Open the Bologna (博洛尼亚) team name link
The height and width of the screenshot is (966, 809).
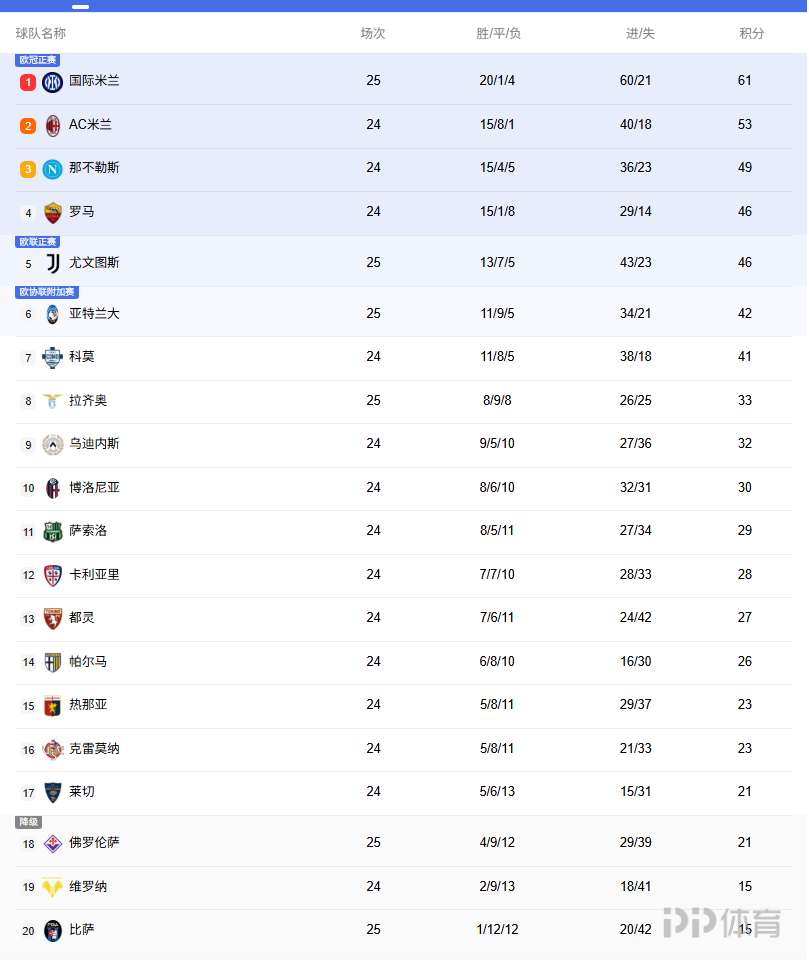coord(94,488)
